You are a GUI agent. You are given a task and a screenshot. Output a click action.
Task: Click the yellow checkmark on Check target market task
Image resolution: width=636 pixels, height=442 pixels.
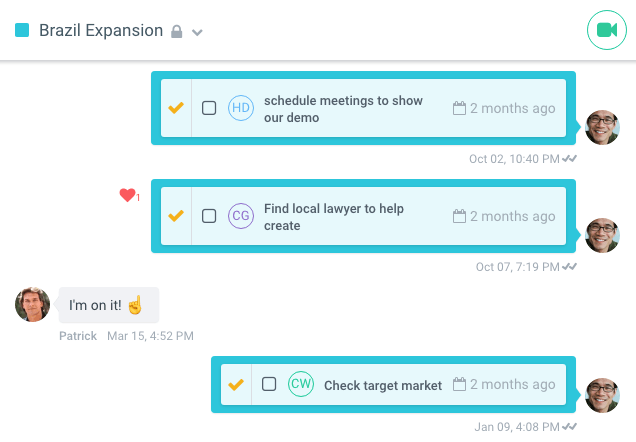236,384
